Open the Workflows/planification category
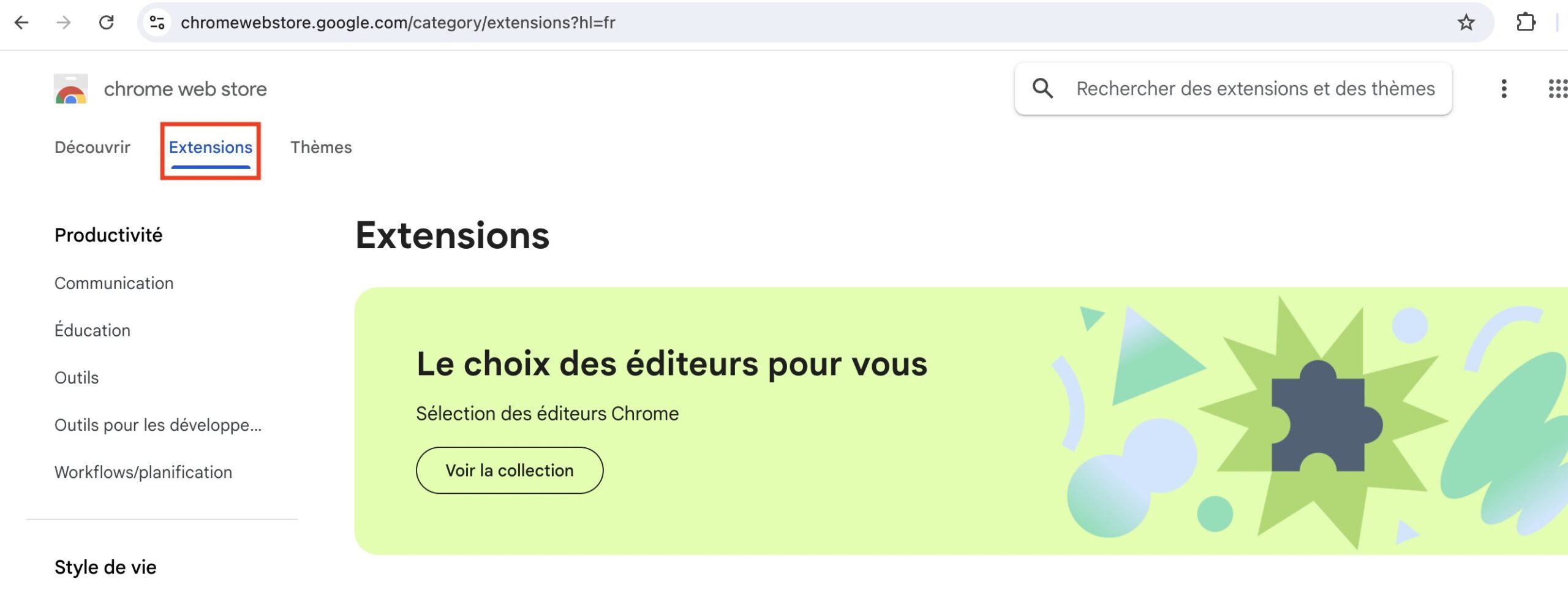The width and height of the screenshot is (1568, 598). [x=143, y=472]
